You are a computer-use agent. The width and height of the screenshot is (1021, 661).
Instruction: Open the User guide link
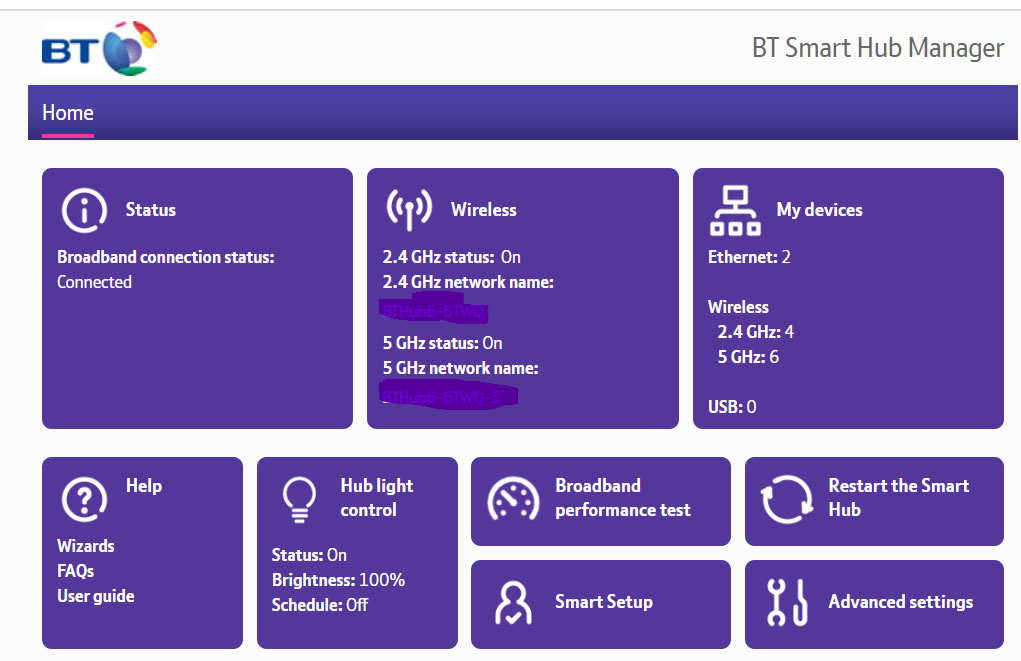point(96,597)
